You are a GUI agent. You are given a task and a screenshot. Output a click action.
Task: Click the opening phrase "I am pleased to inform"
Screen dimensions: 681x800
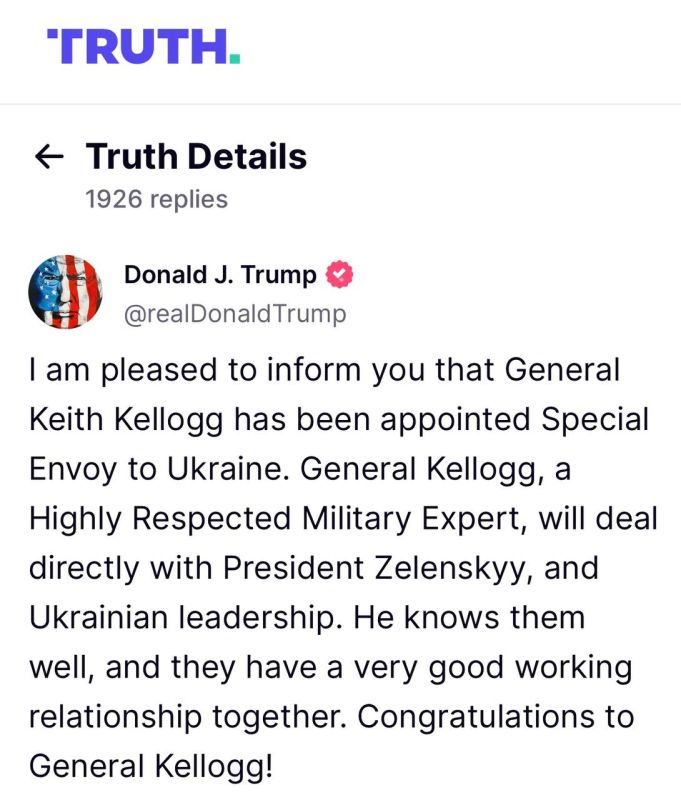coord(195,369)
